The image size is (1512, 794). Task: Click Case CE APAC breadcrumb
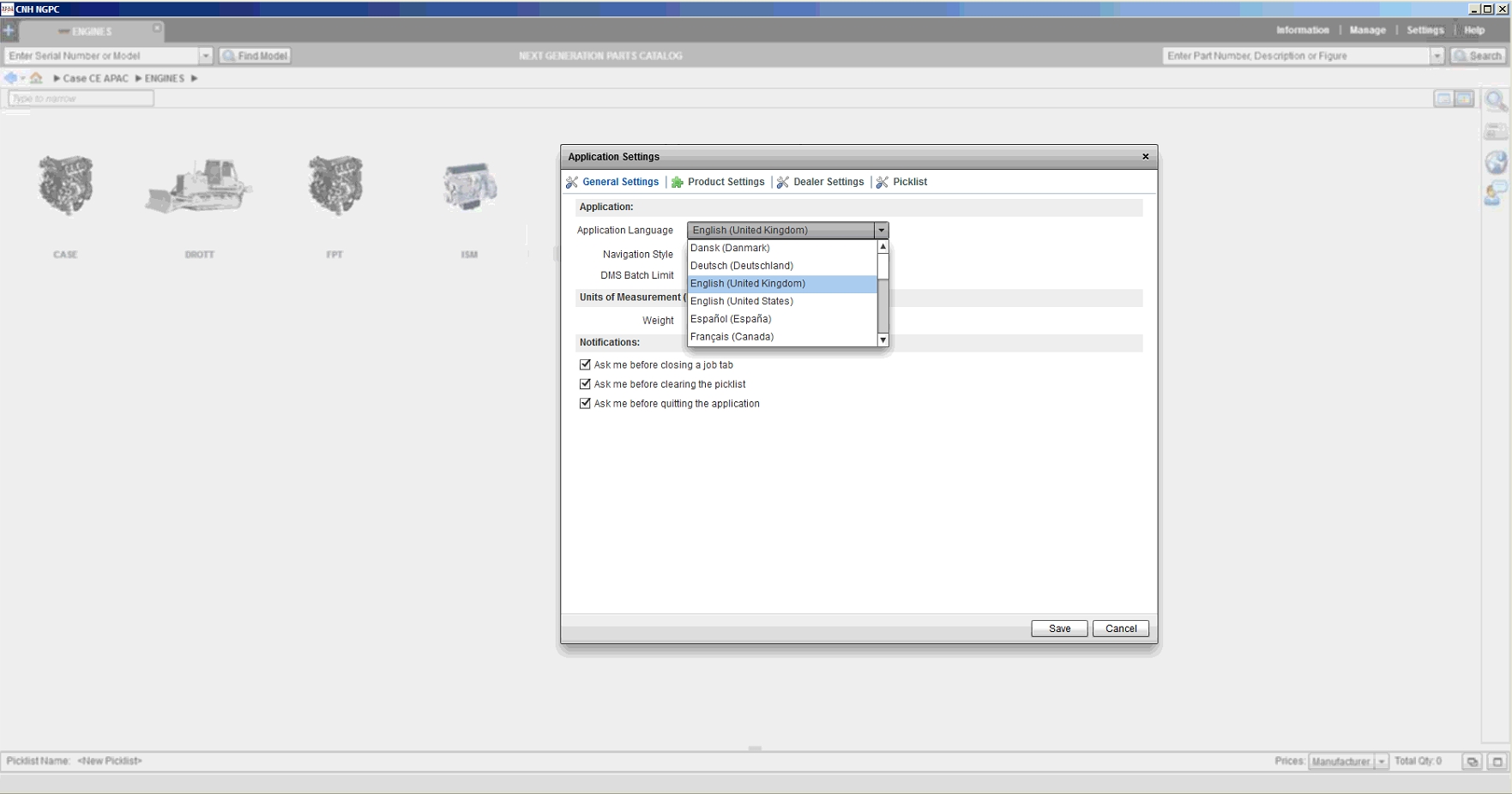pos(95,78)
